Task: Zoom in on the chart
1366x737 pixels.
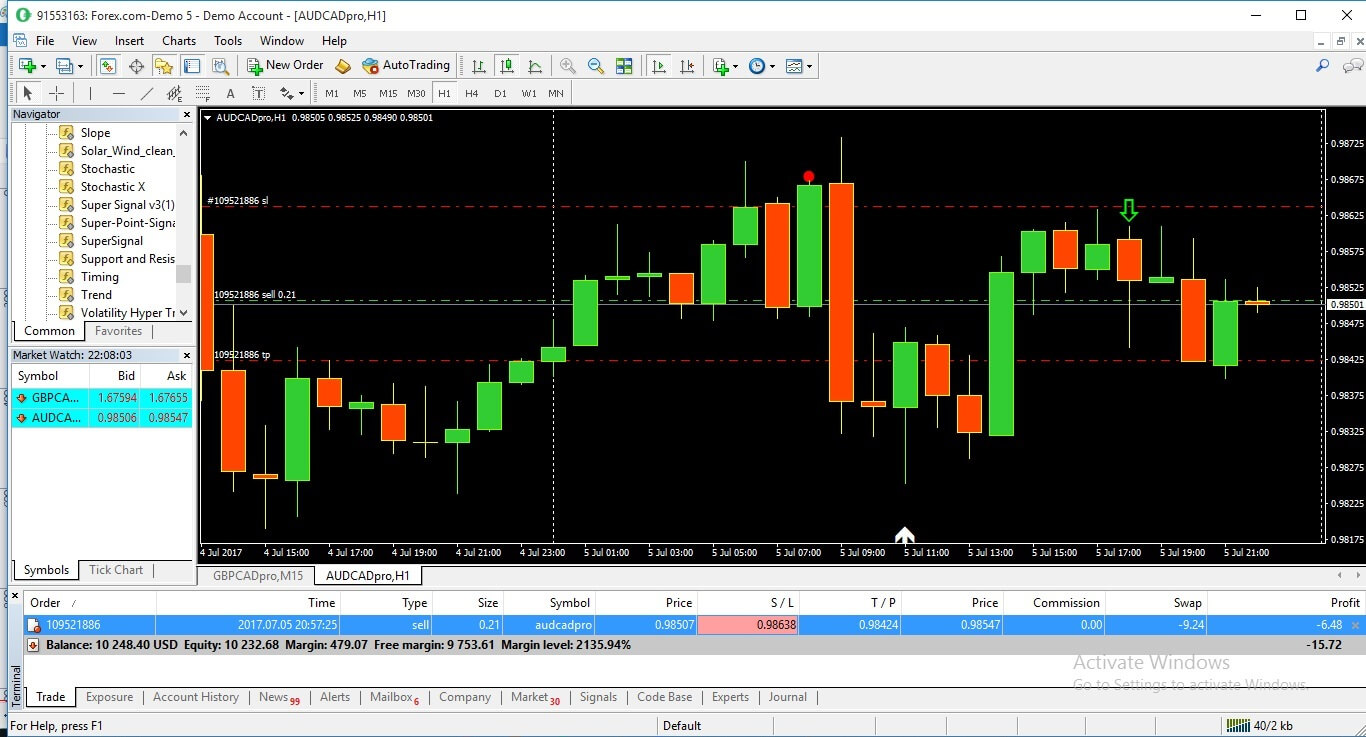Action: 568,66
